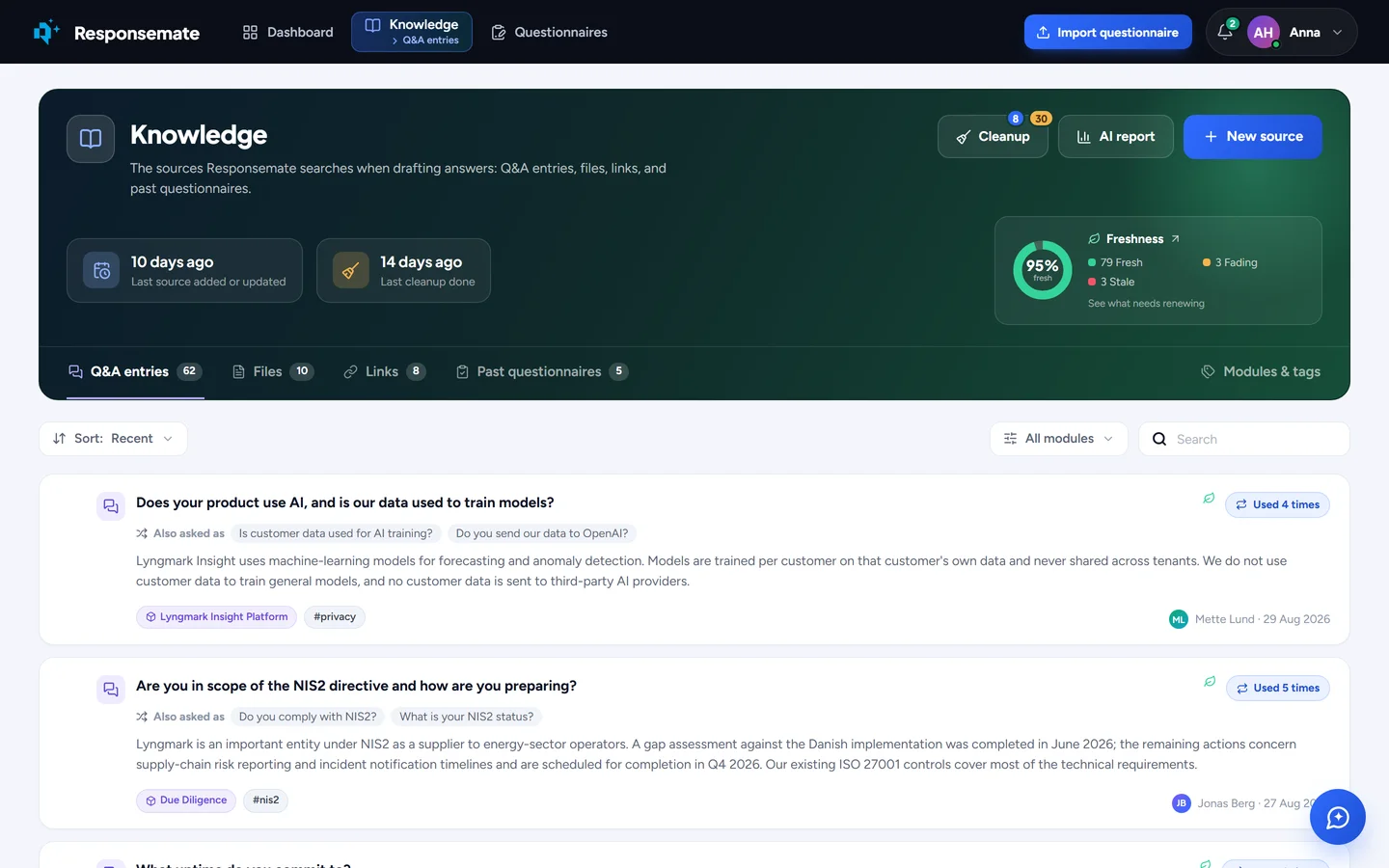This screenshot has height=868, width=1389.
Task: Switch to Q&A entries tab
Action: (x=135, y=371)
